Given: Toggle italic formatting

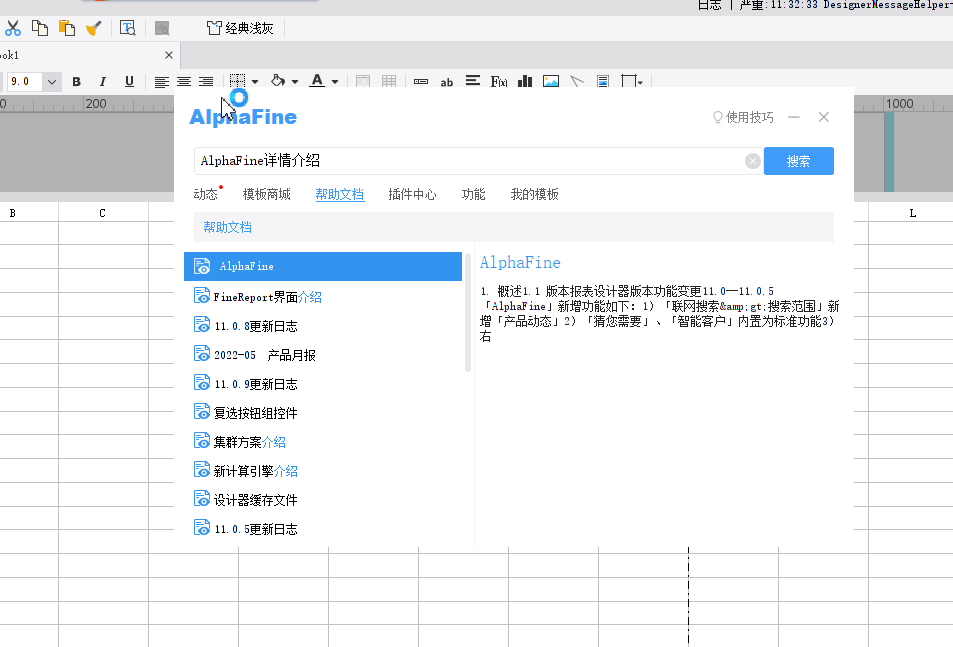Looking at the screenshot, I should click(x=103, y=82).
